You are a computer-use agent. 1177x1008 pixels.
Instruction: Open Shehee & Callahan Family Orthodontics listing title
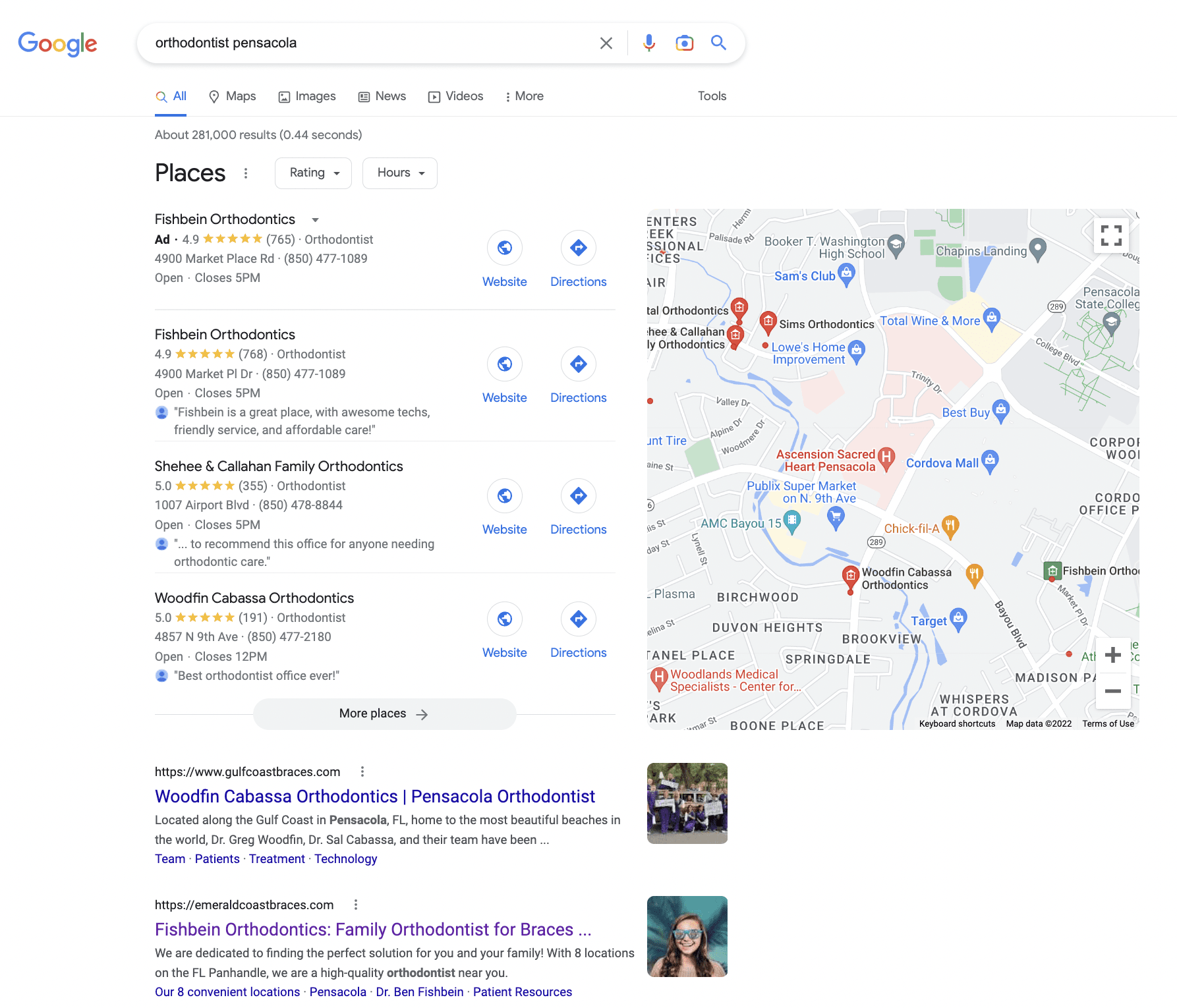pyautogui.click(x=279, y=466)
